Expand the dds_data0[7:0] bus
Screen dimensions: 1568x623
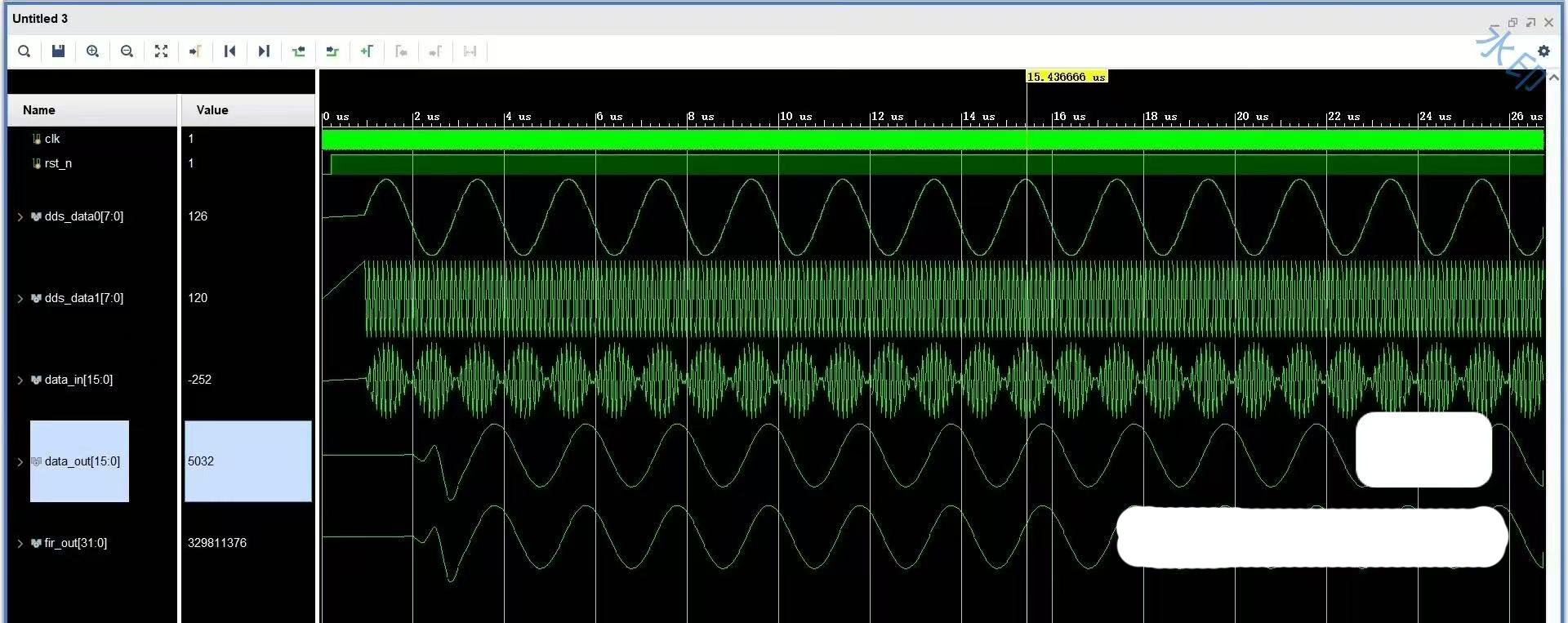click(x=20, y=216)
